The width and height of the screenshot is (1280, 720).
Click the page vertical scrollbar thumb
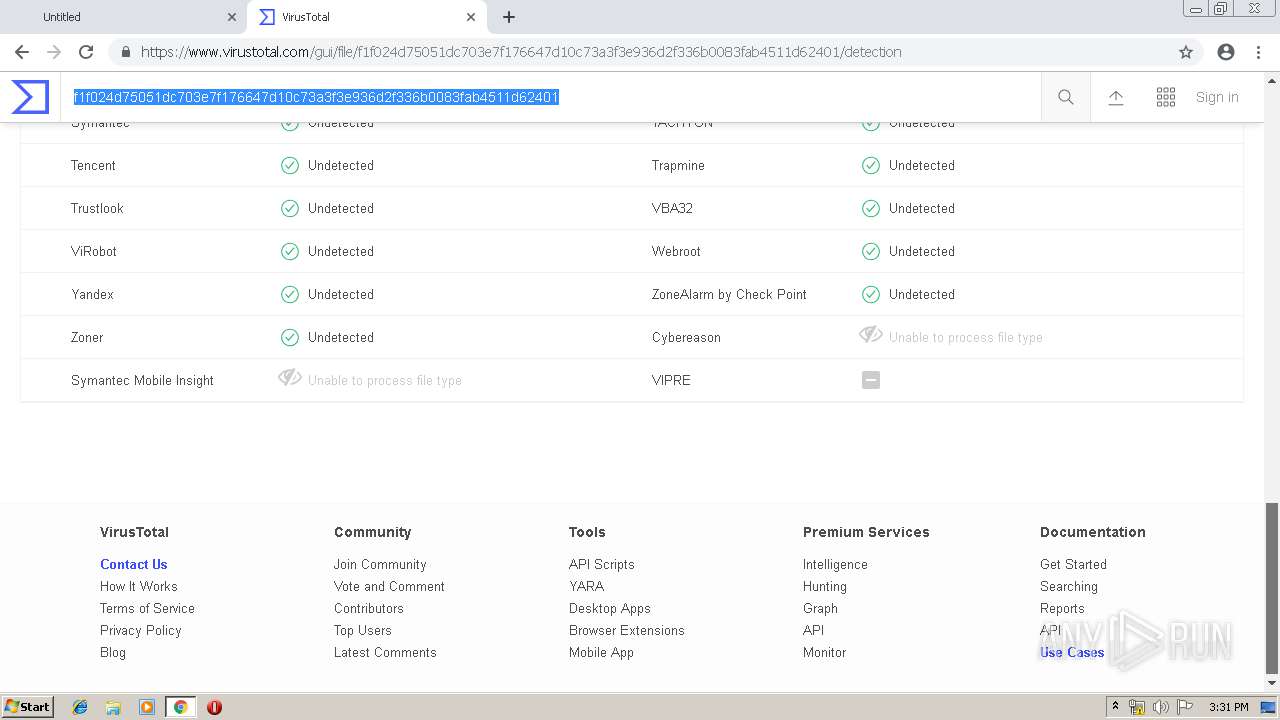1272,588
